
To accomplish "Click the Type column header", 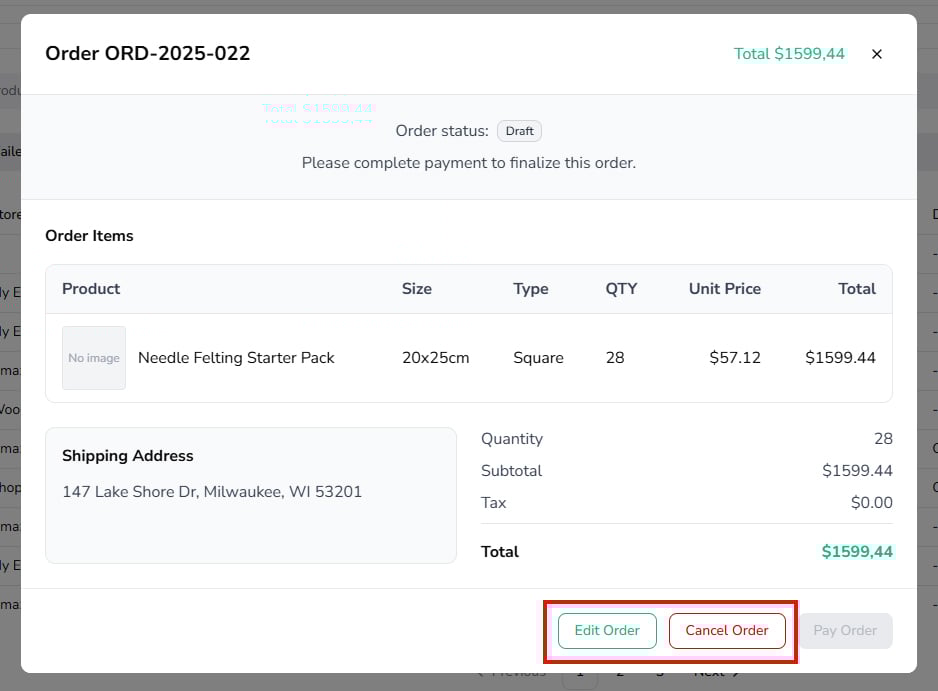I will (531, 289).
